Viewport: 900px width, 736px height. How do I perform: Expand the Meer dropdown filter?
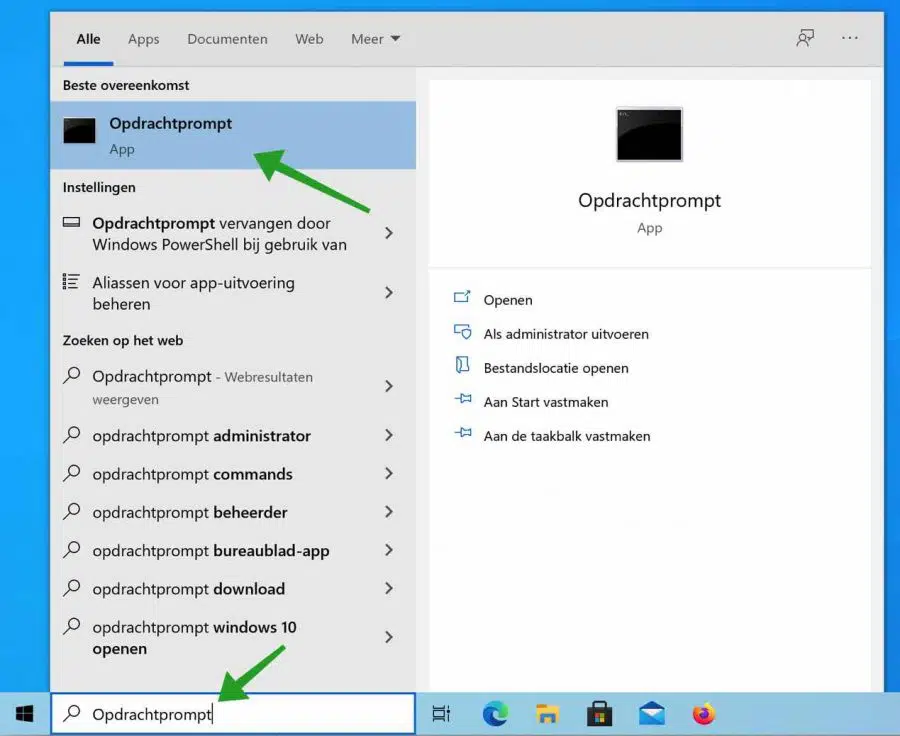[375, 39]
